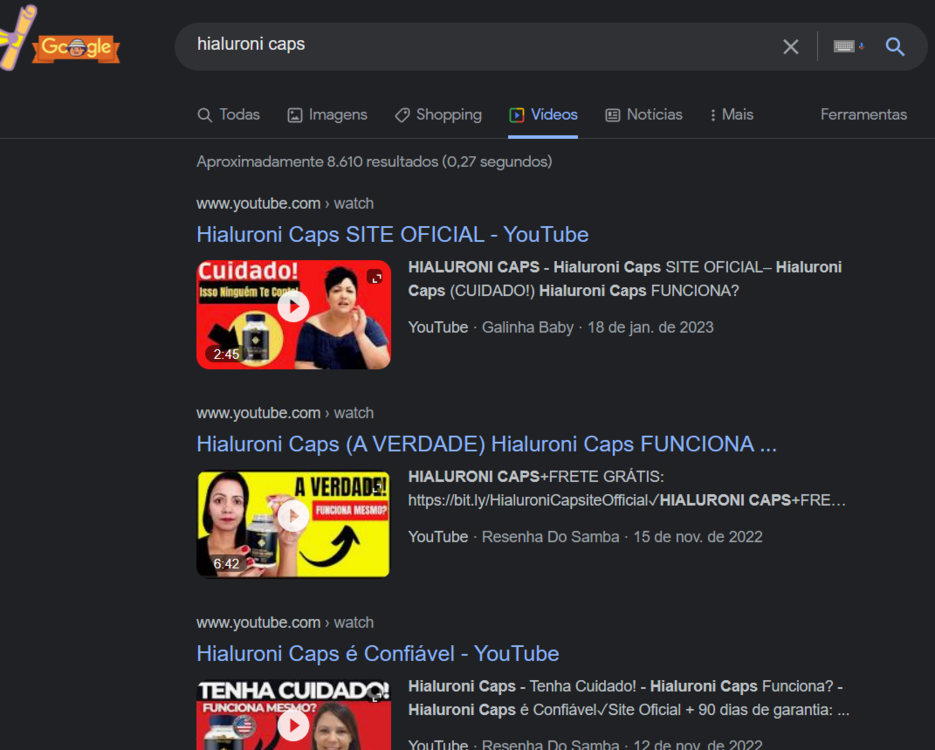
Task: Open the Hialuroni Caps é Confiável link
Action: tap(377, 653)
